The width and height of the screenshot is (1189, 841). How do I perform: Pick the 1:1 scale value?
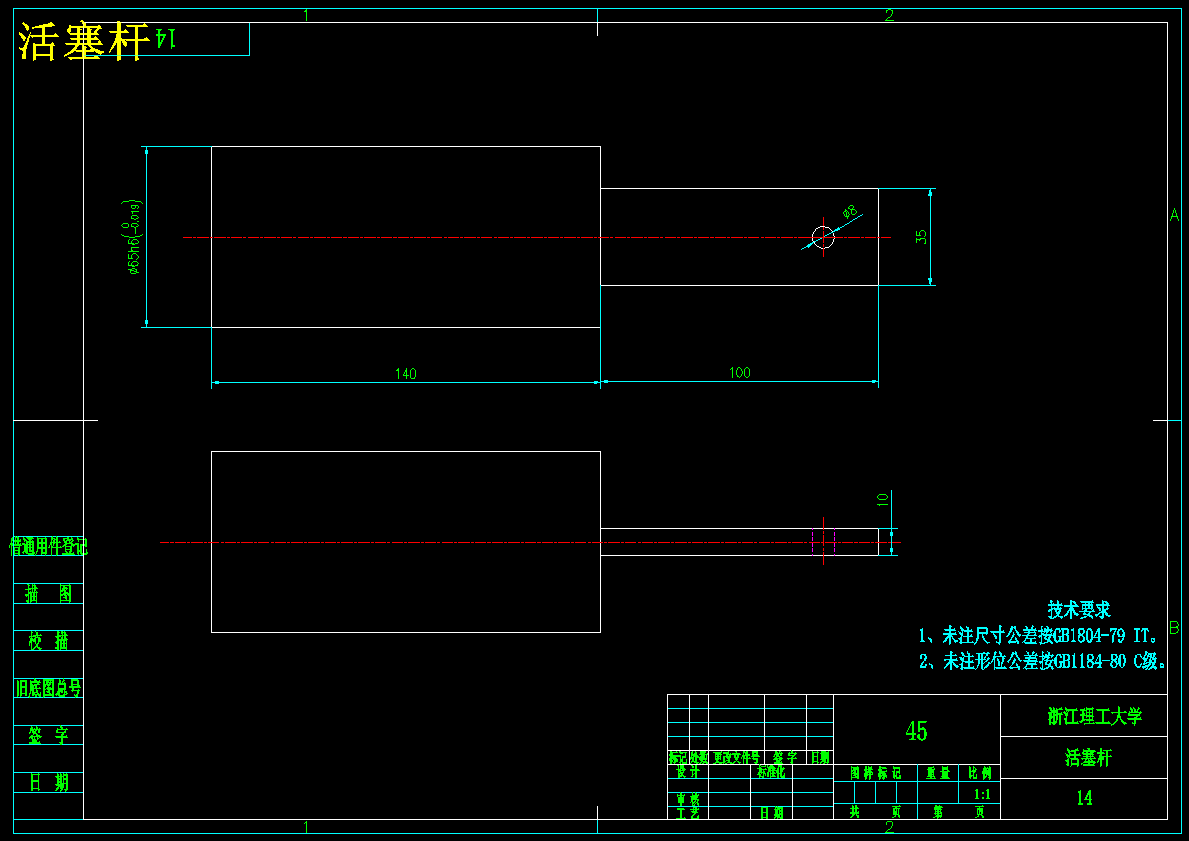pos(982,794)
